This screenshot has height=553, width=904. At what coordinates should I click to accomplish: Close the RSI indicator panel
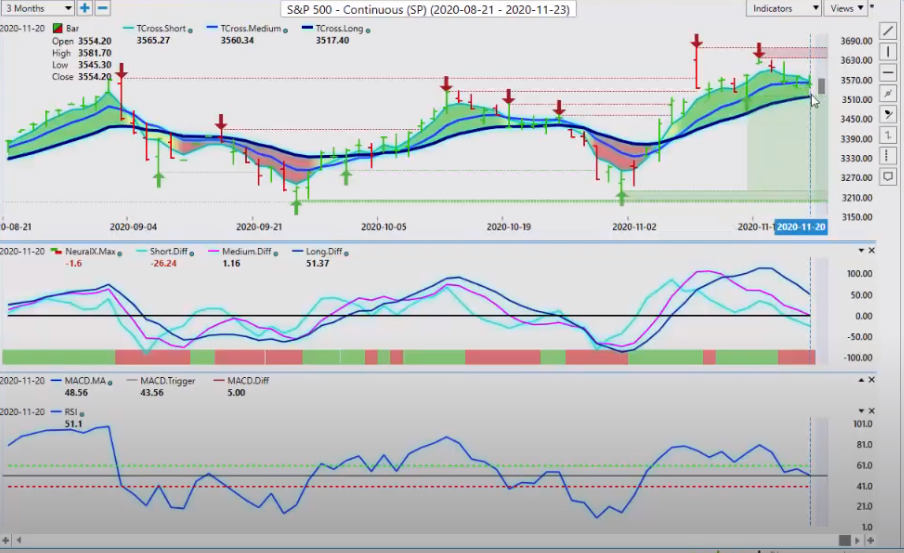[871, 411]
